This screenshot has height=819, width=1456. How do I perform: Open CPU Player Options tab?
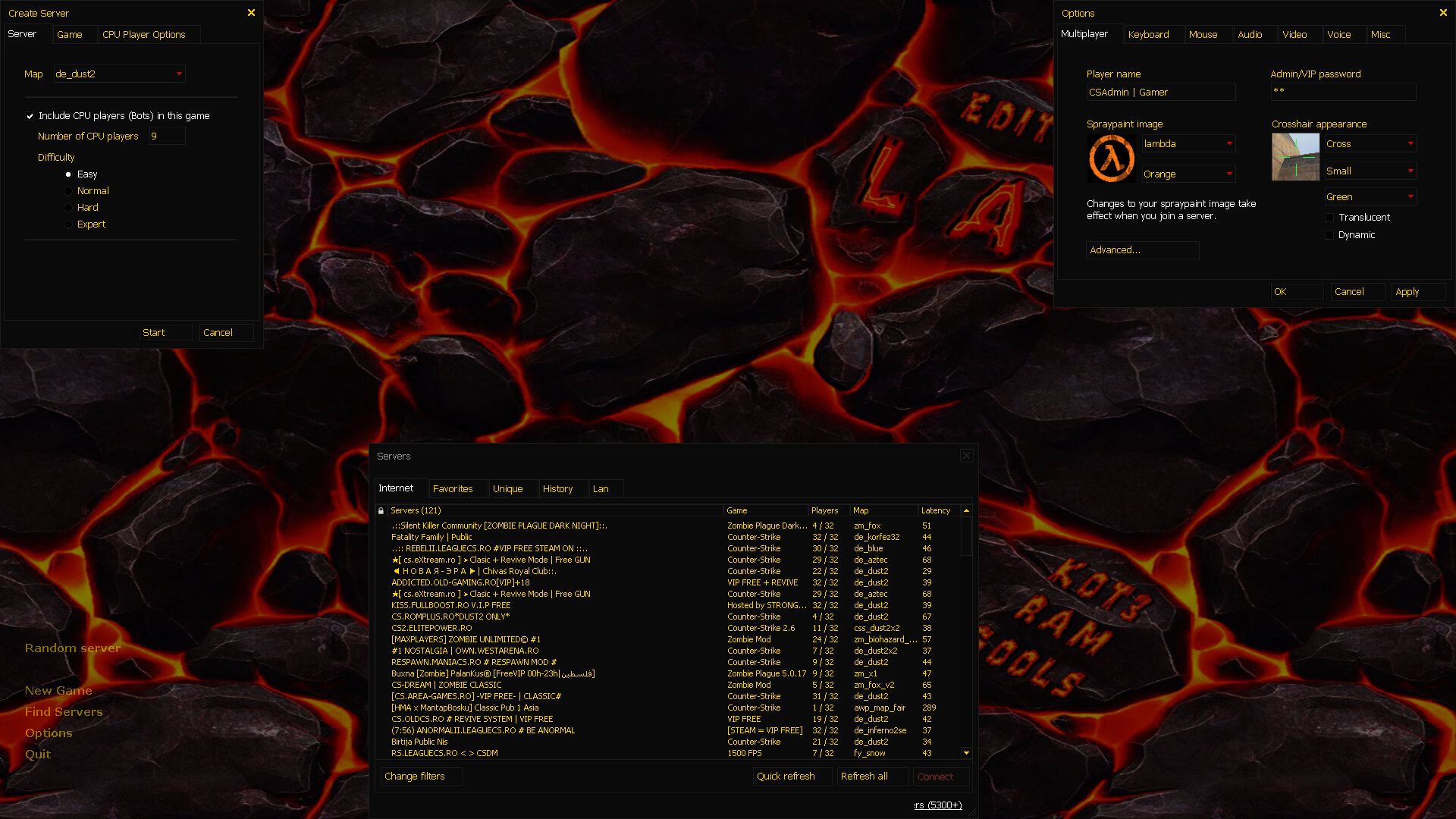click(149, 34)
